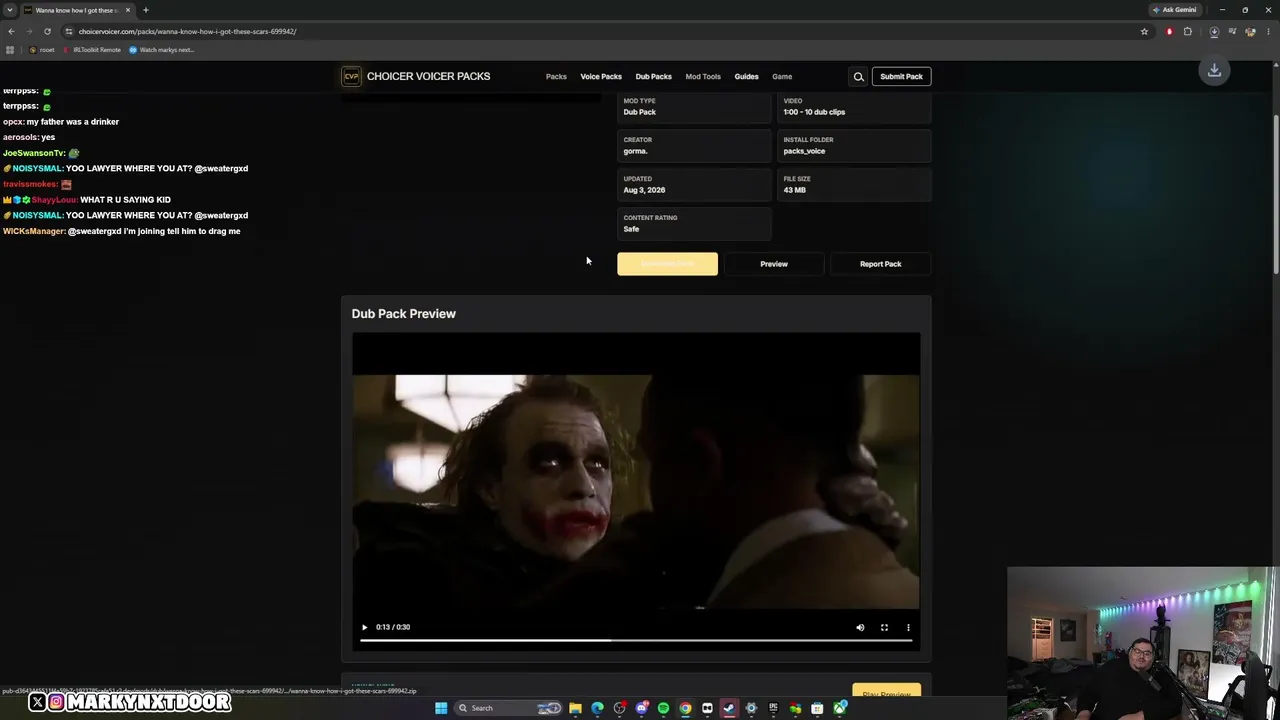Go to Voice Packs section

[x=601, y=76]
